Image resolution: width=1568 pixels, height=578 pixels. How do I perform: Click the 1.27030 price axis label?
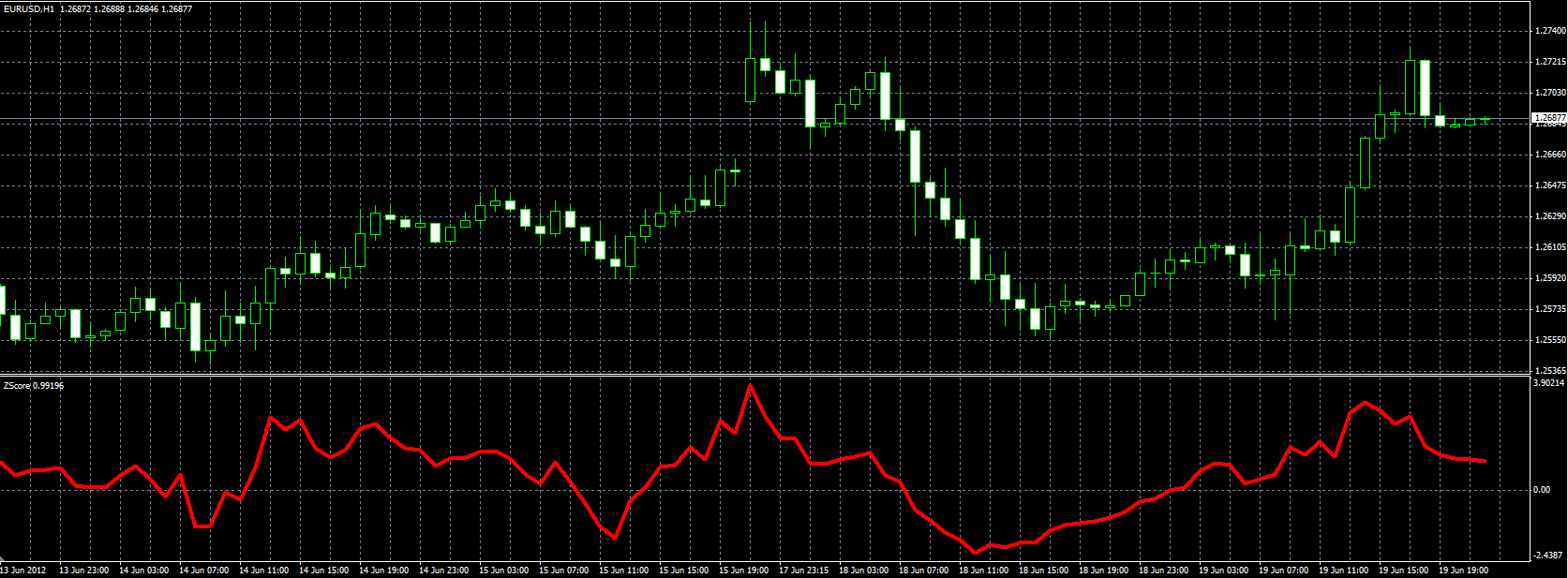pos(1549,93)
